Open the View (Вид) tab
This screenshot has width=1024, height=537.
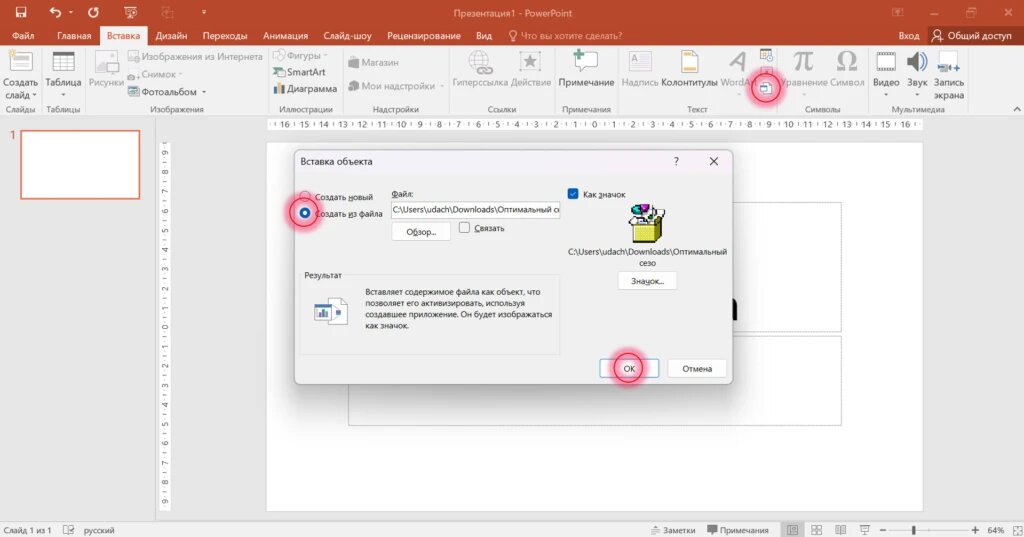coord(484,35)
